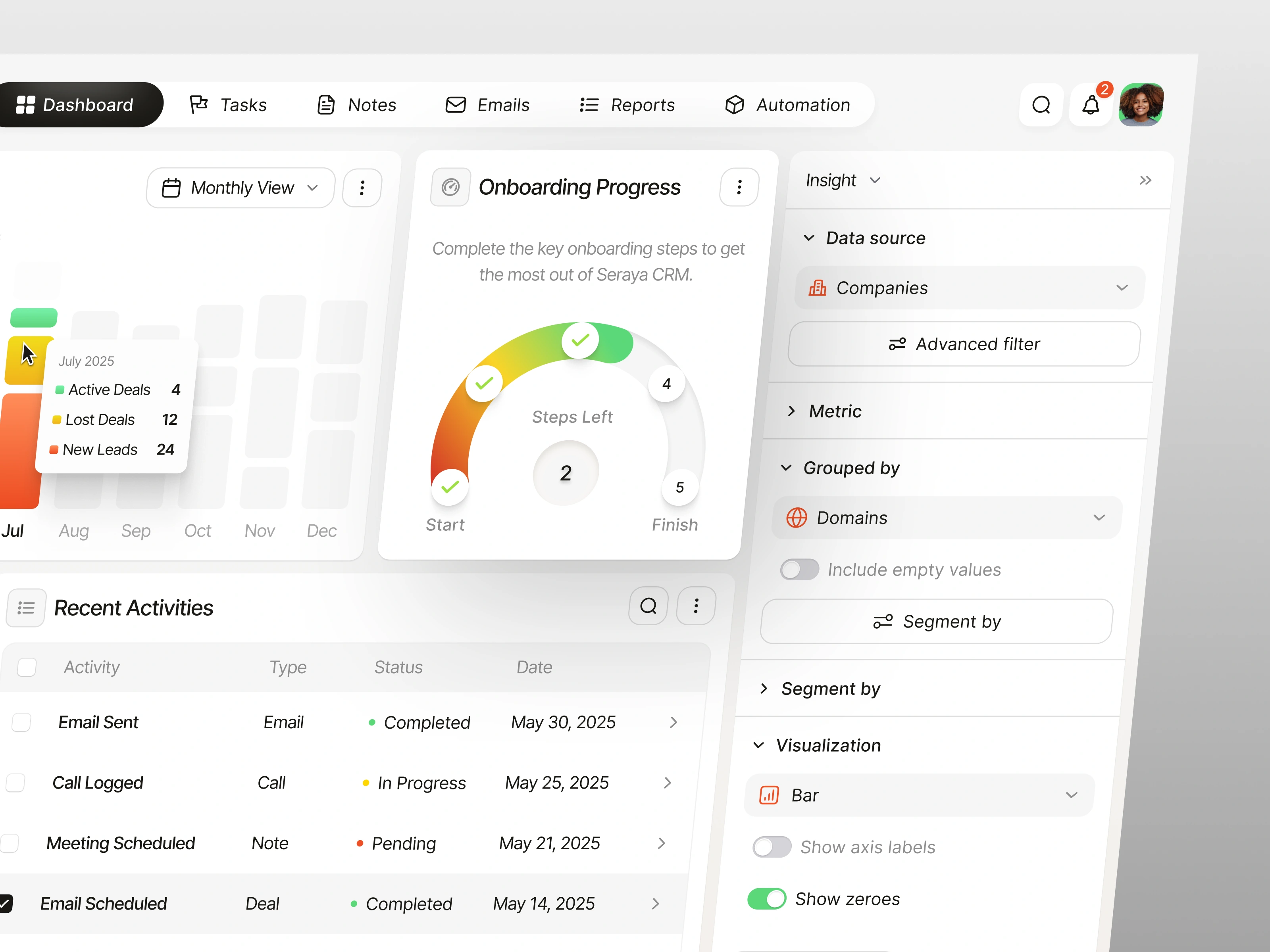Open the search icon in top bar
The width and height of the screenshot is (1270, 952).
[1041, 105]
